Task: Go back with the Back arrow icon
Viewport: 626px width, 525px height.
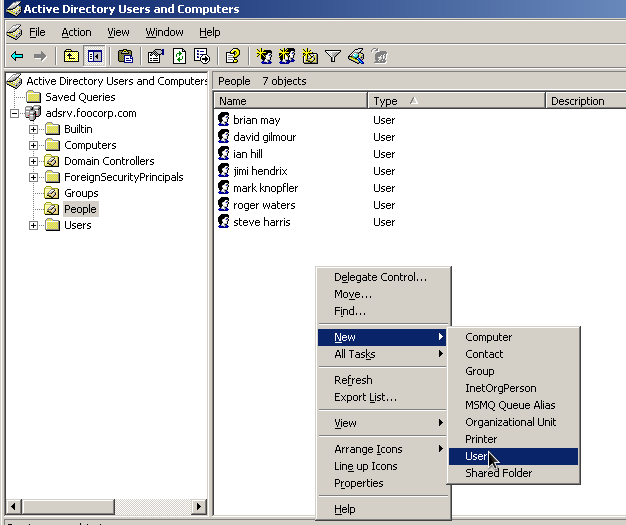Action: [x=17, y=56]
